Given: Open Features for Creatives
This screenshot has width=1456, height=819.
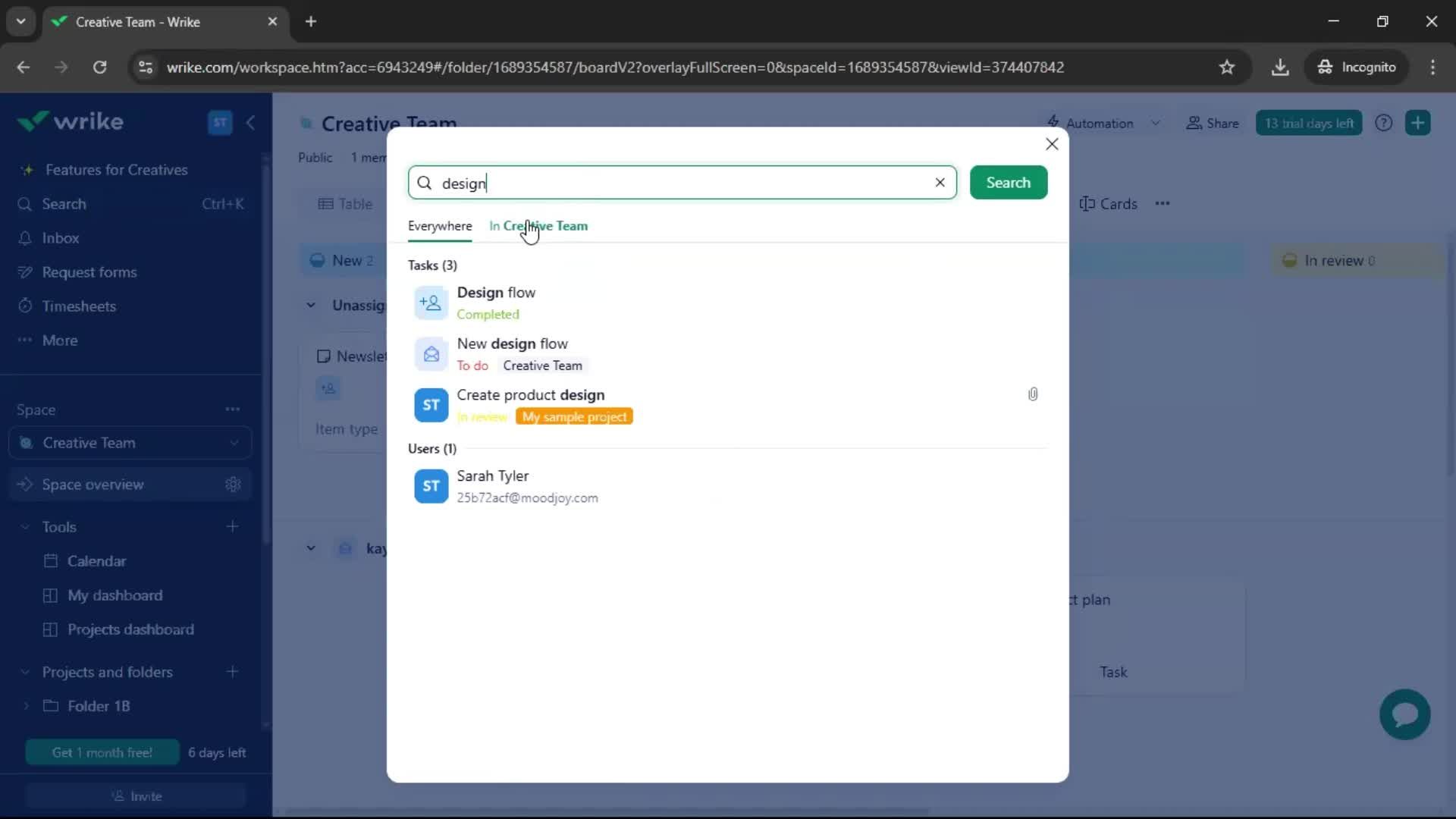Looking at the screenshot, I should coord(116,170).
